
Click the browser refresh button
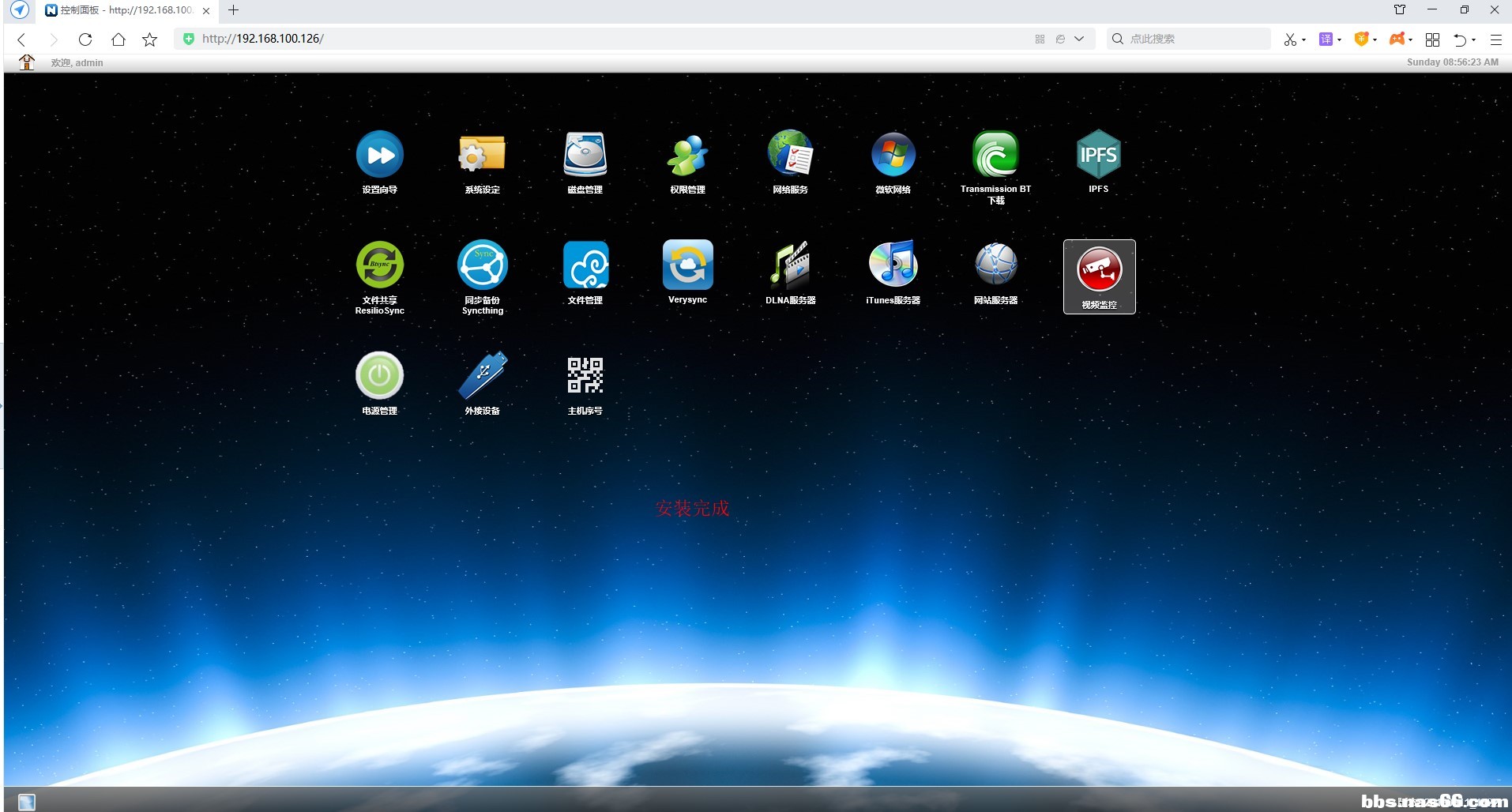(85, 39)
